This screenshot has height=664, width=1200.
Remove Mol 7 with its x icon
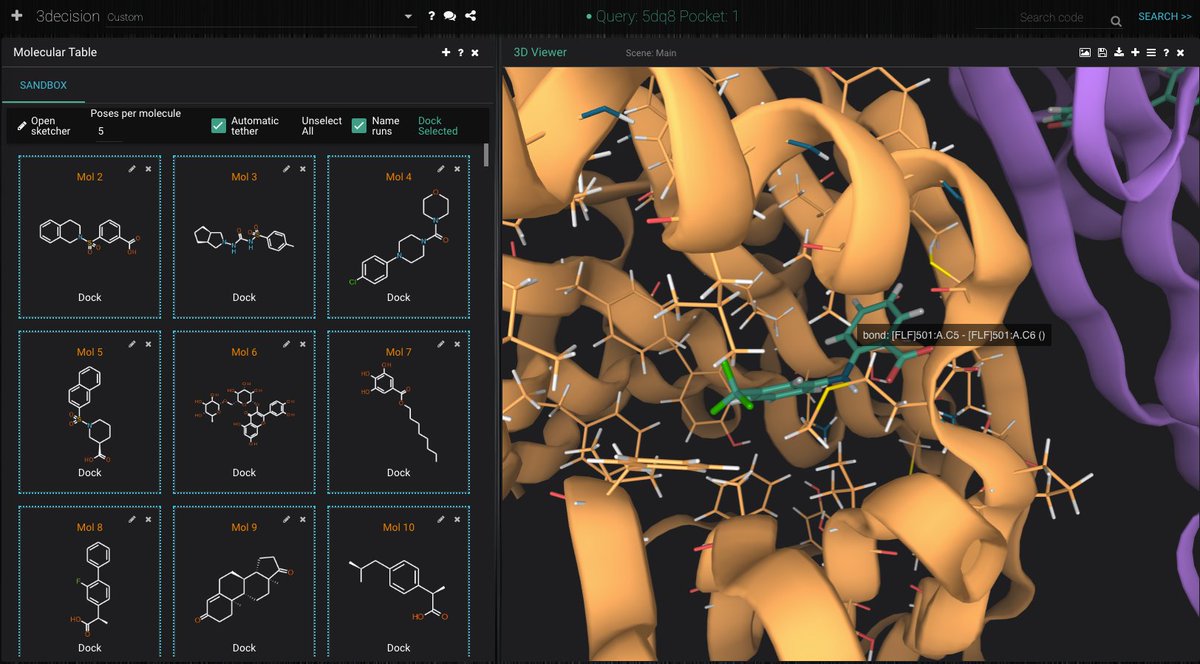point(457,344)
